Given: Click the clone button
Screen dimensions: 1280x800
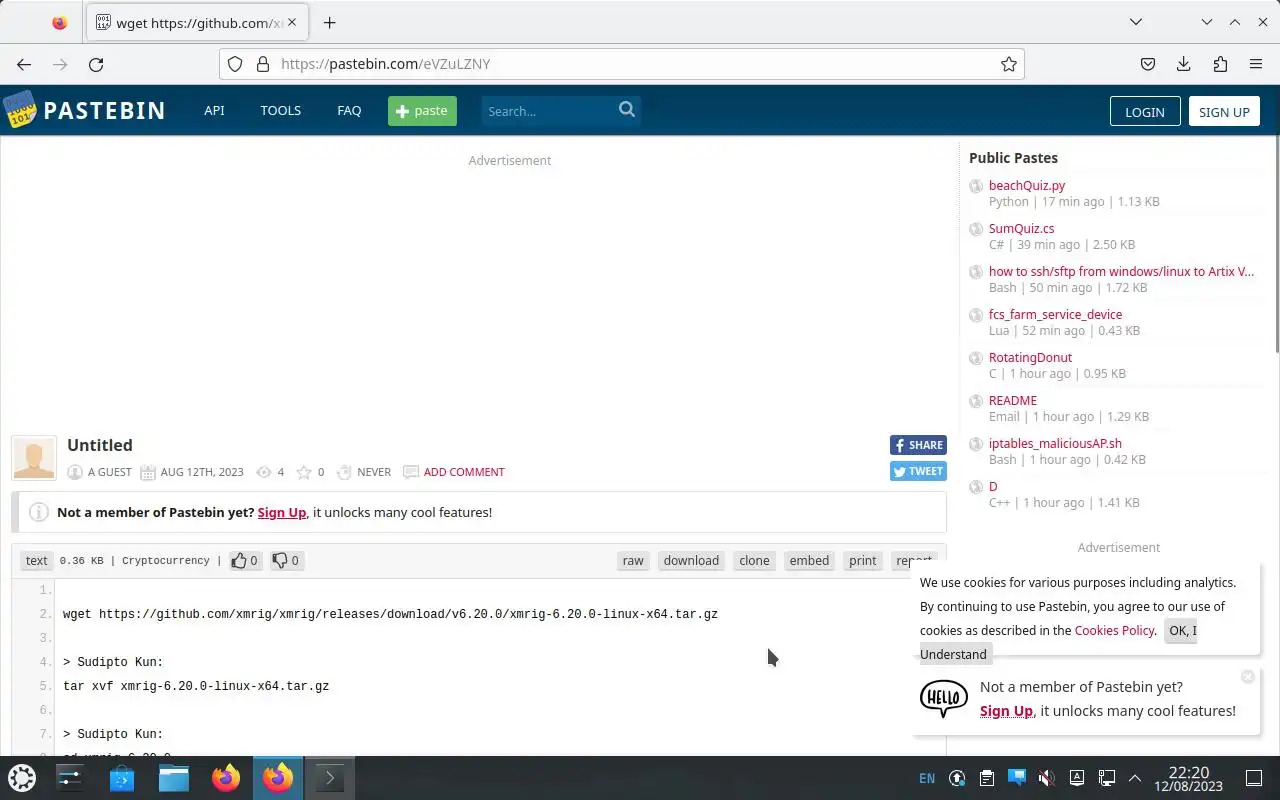Looking at the screenshot, I should click(x=754, y=560).
